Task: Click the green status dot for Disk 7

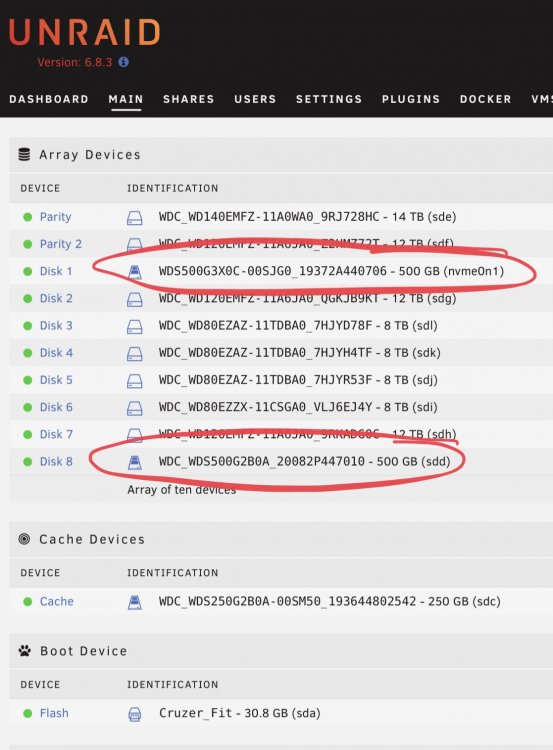Action: (x=28, y=435)
